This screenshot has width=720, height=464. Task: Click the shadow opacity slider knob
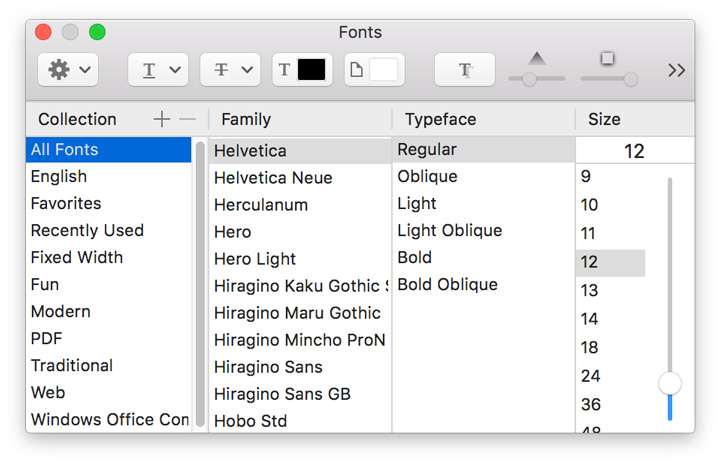529,79
